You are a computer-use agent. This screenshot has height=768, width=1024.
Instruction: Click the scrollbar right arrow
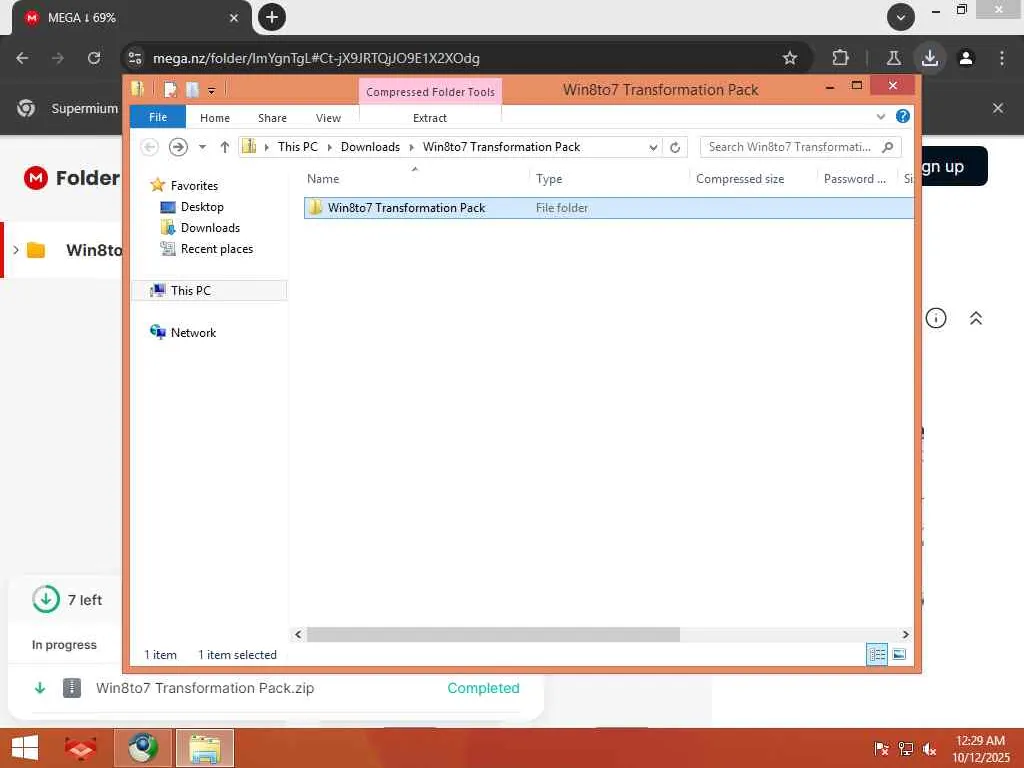pos(905,634)
